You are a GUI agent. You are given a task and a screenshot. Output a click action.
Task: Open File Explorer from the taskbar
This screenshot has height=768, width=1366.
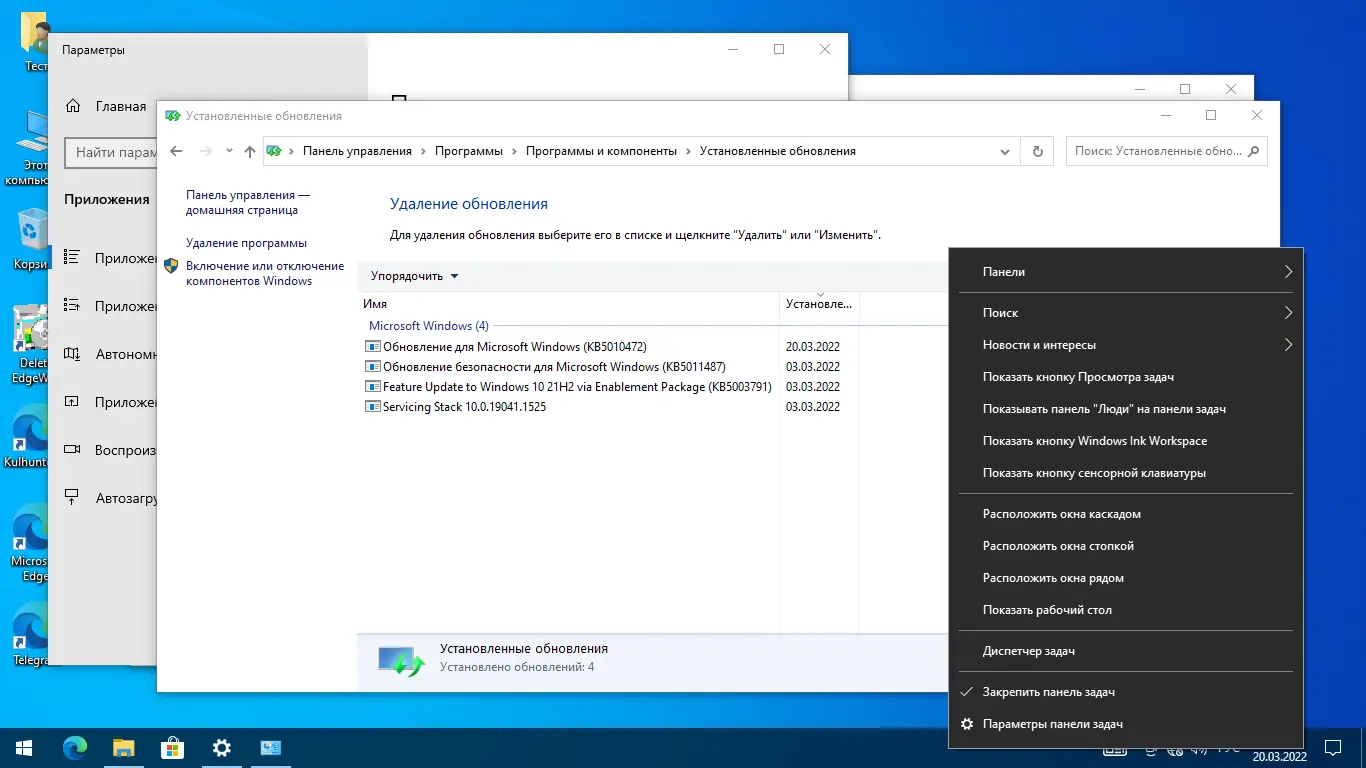pos(124,747)
